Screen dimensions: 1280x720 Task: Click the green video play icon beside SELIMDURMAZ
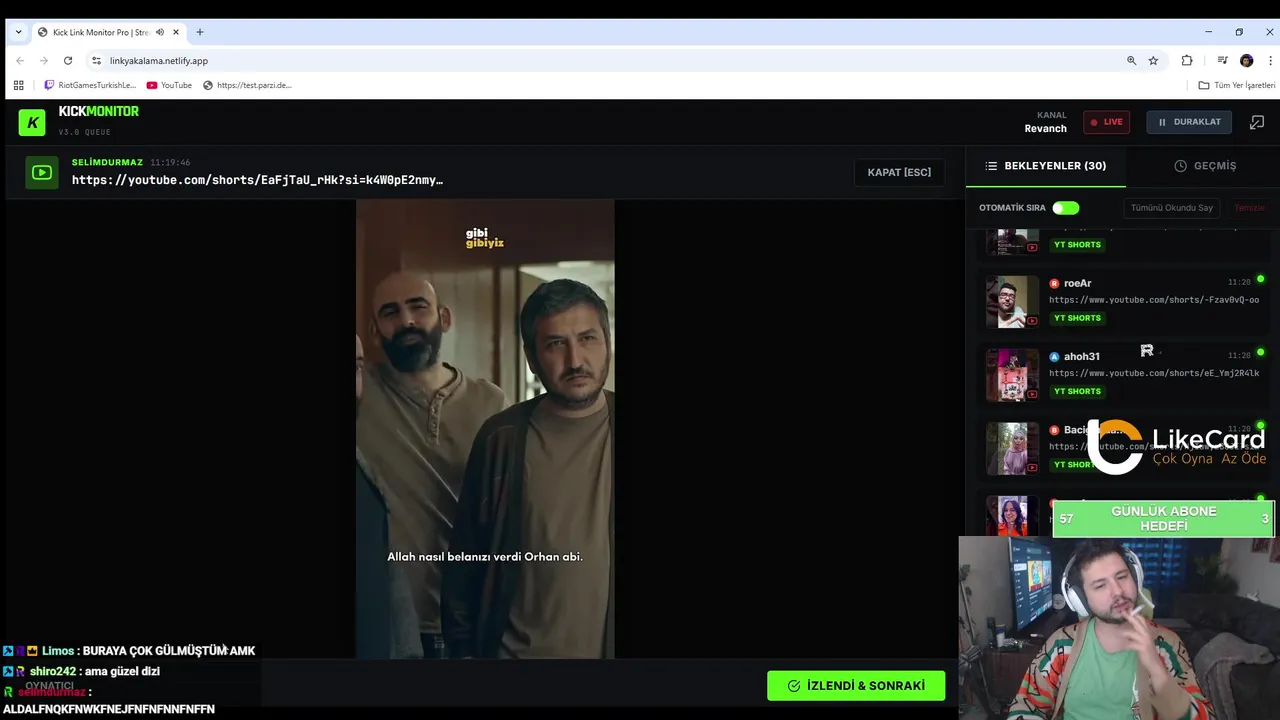(42, 172)
